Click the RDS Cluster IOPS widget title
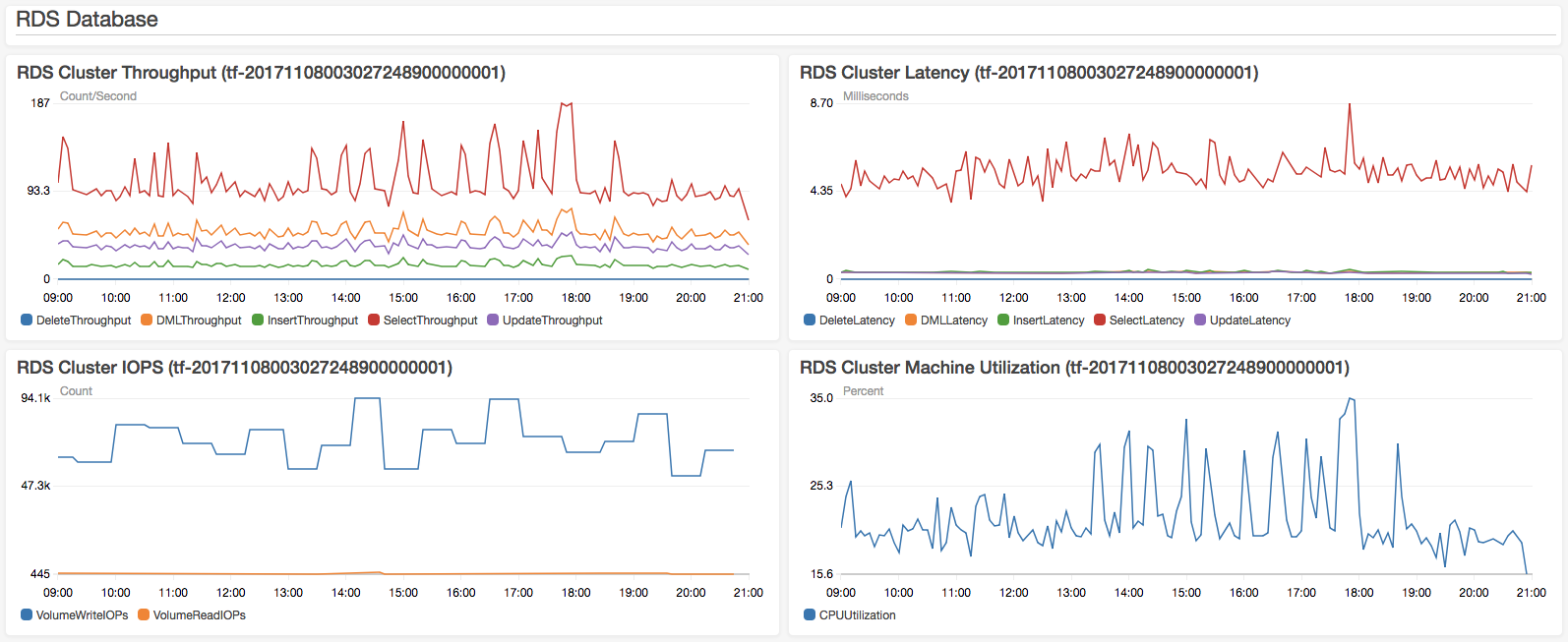 tap(234, 368)
